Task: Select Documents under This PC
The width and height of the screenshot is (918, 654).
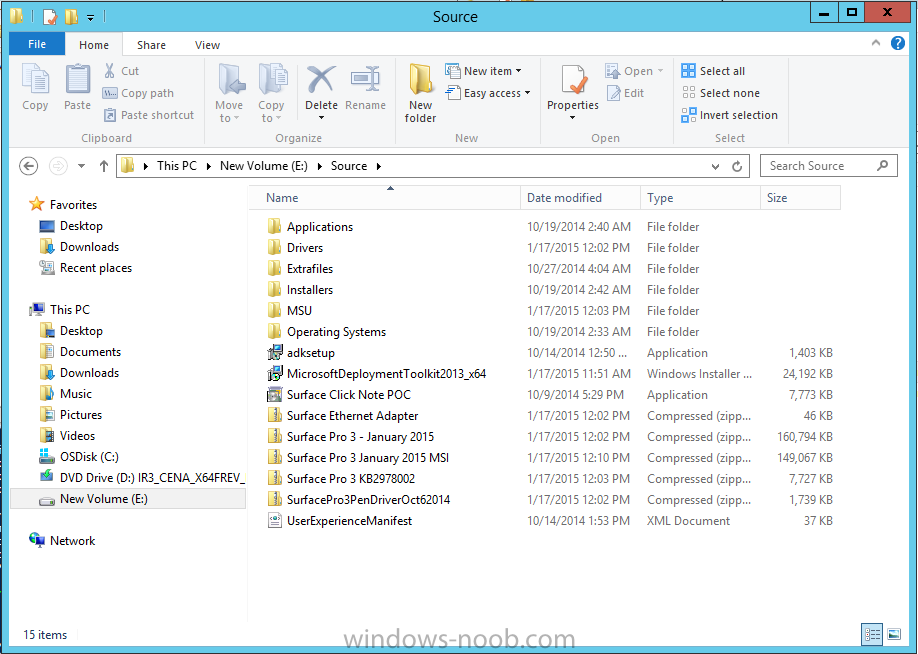Action: click(x=90, y=352)
